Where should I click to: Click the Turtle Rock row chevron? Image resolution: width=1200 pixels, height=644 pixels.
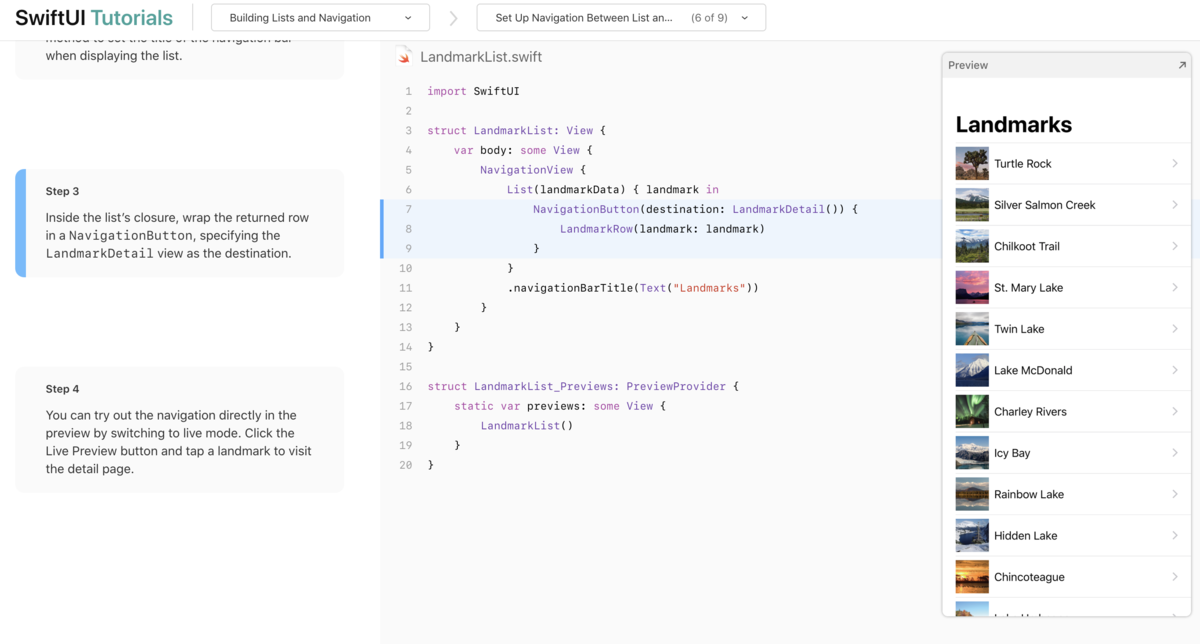pyautogui.click(x=1175, y=163)
